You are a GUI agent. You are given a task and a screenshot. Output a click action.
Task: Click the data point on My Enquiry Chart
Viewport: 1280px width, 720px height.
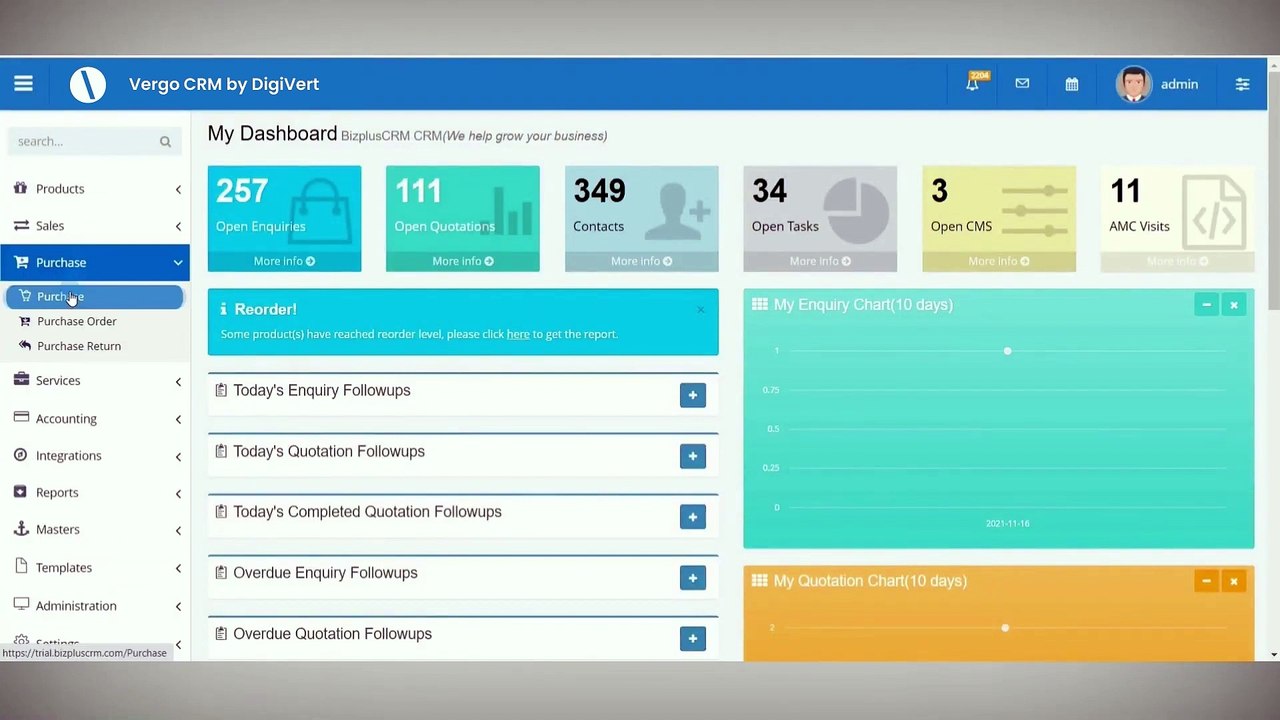1007,351
